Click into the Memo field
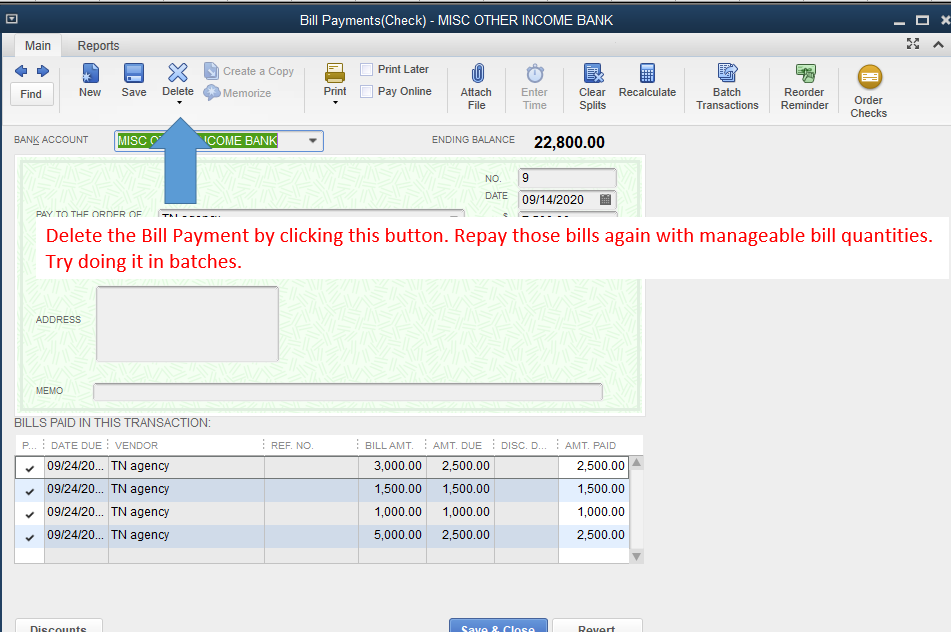The height and width of the screenshot is (632, 951). click(348, 392)
